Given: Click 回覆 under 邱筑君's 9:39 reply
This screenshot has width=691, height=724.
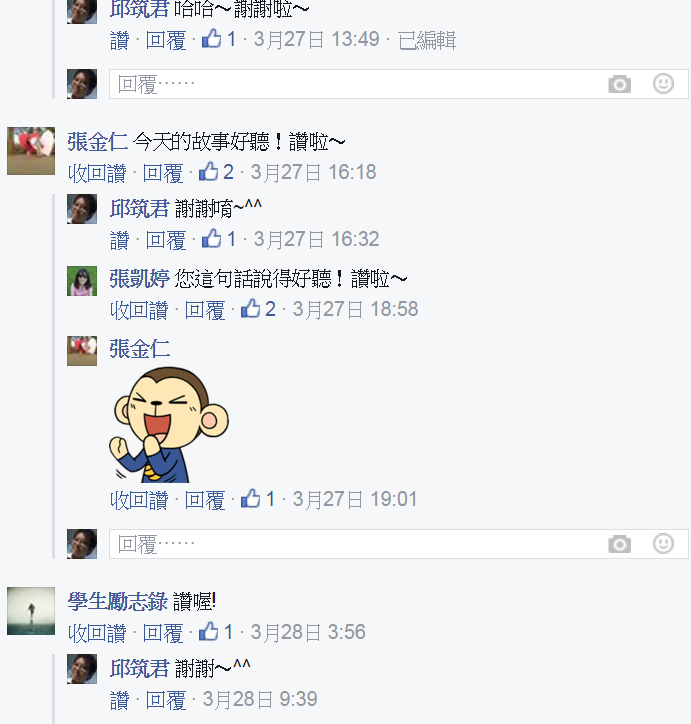Looking at the screenshot, I should click(166, 700).
